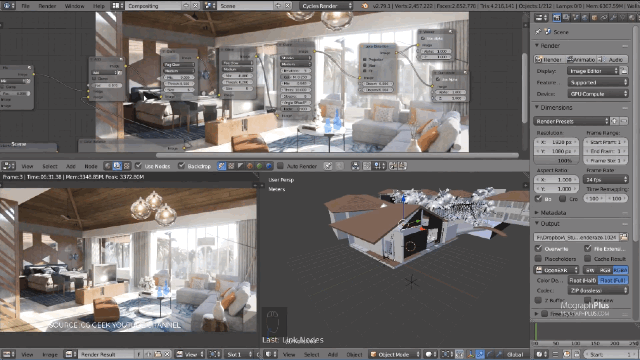This screenshot has width=640, height=360.
Task: Click the Start Frame field
Action: pyautogui.click(x=605, y=142)
